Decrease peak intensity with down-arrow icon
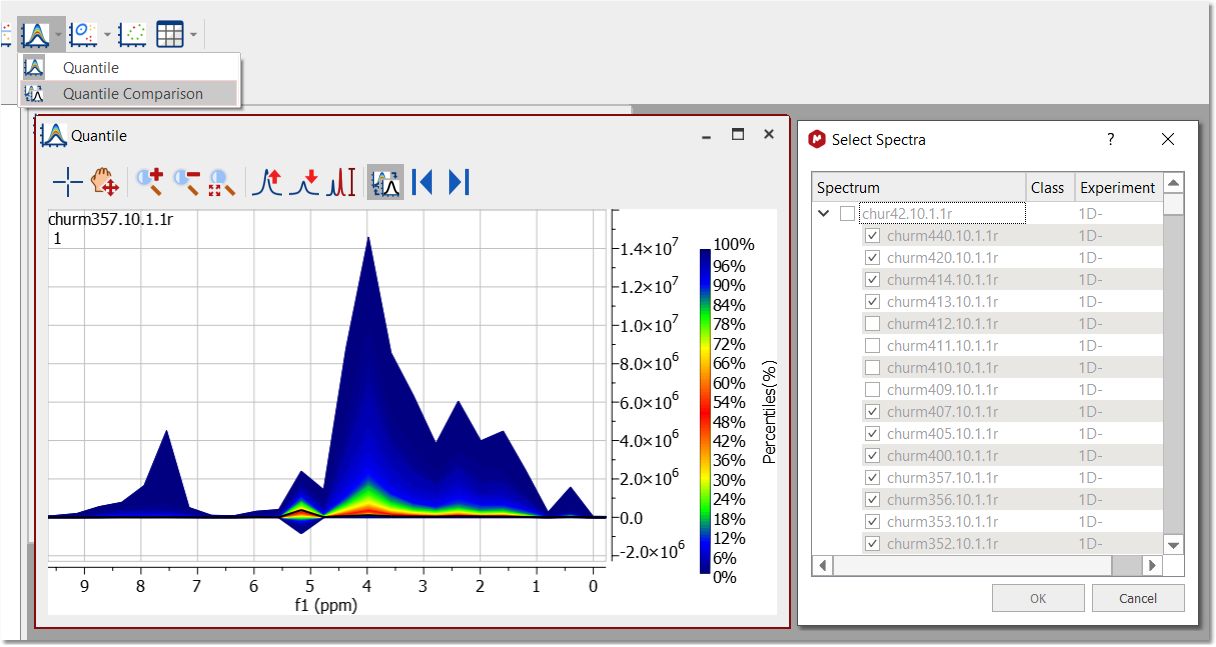The height and width of the screenshot is (647, 1216). (x=304, y=182)
